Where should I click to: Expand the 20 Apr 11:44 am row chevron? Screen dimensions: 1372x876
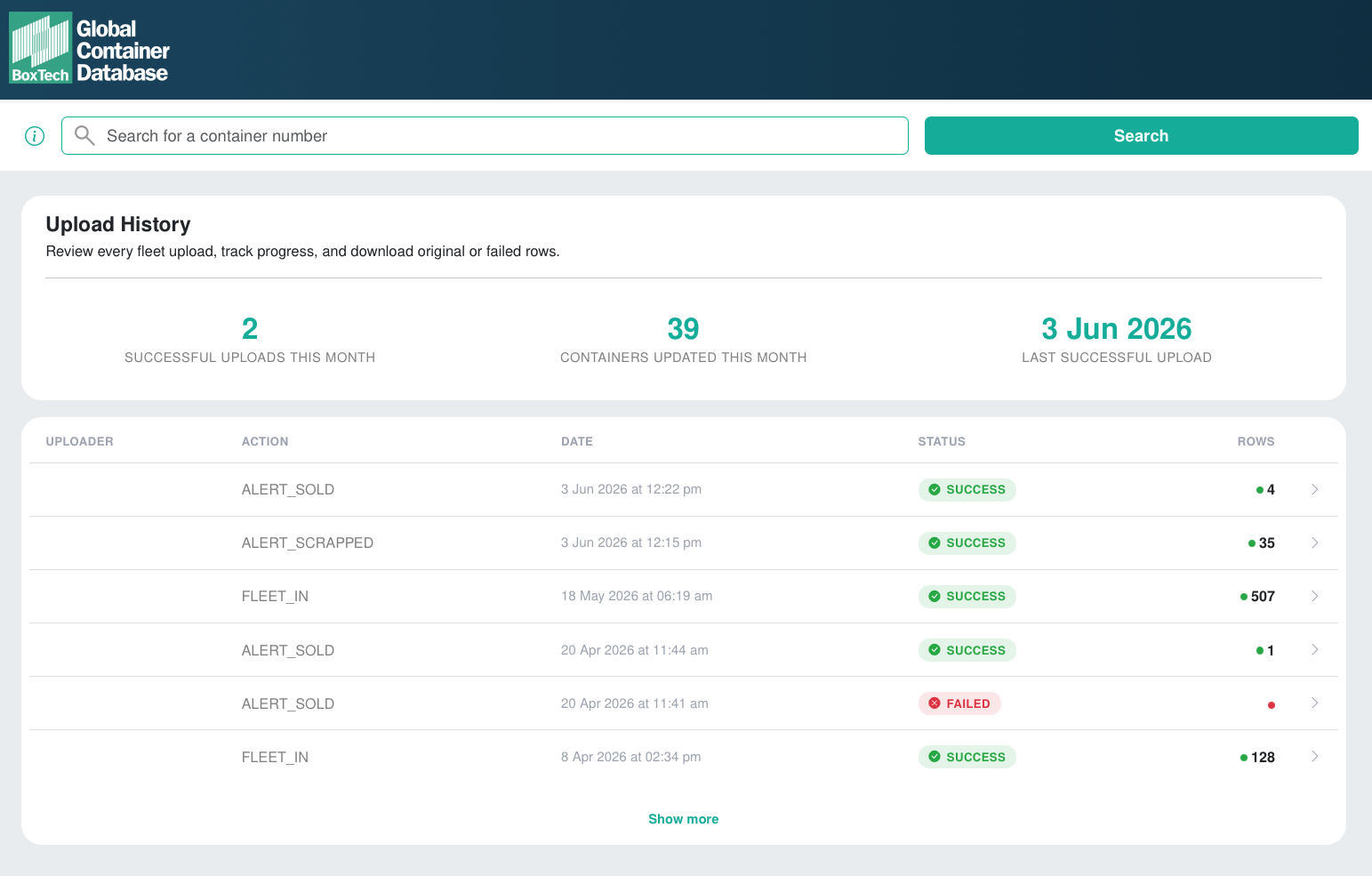coord(1314,649)
